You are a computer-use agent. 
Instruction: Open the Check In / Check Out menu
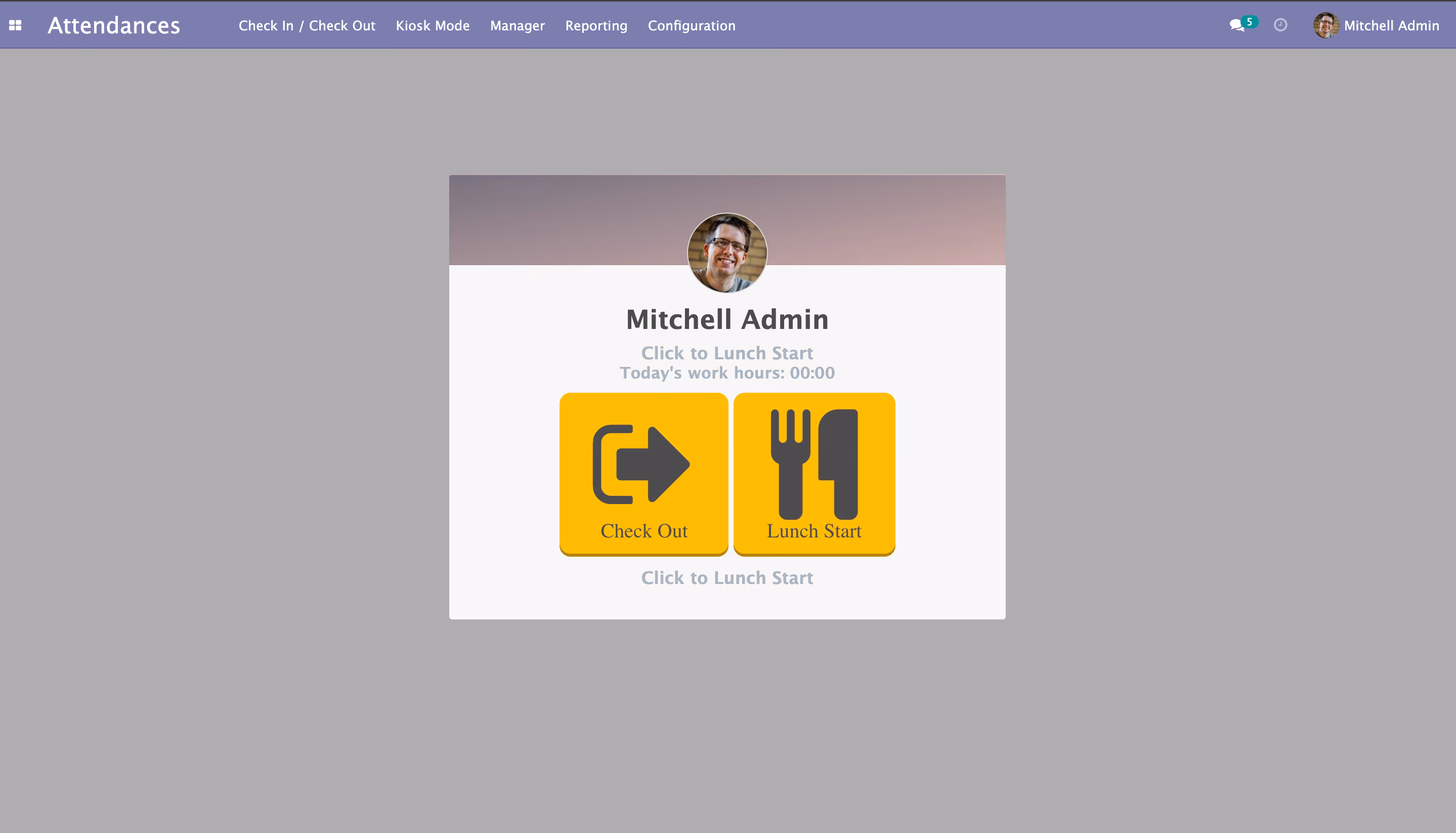point(307,25)
